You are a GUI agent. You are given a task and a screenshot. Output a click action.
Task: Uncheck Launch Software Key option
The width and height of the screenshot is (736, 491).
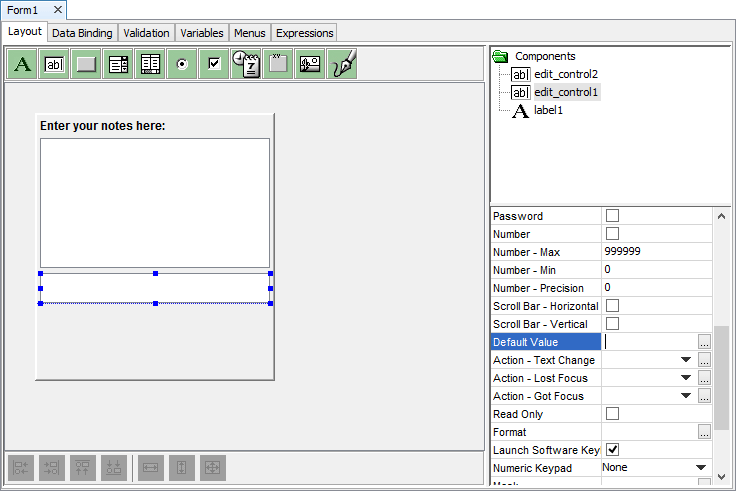click(x=613, y=450)
